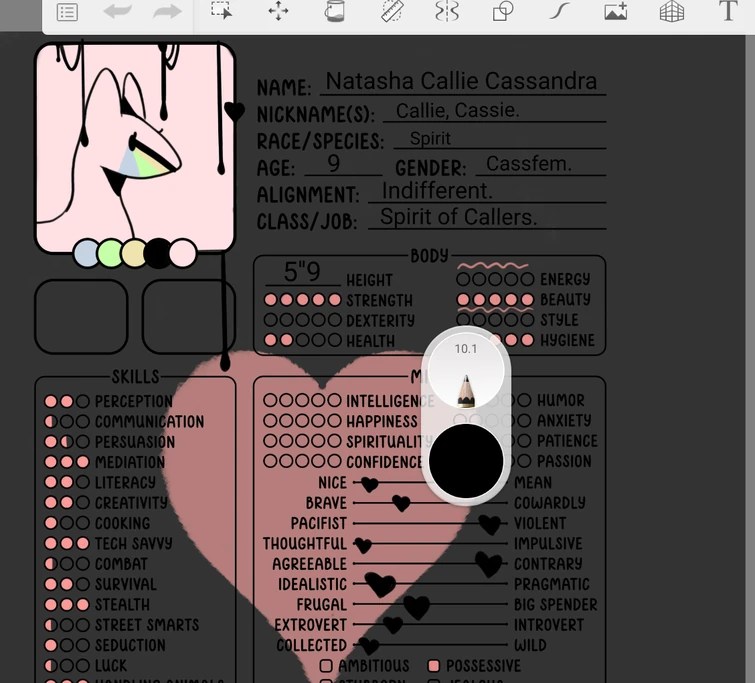Click the SKILLS section heading
The image size is (755, 683).
coord(135,377)
